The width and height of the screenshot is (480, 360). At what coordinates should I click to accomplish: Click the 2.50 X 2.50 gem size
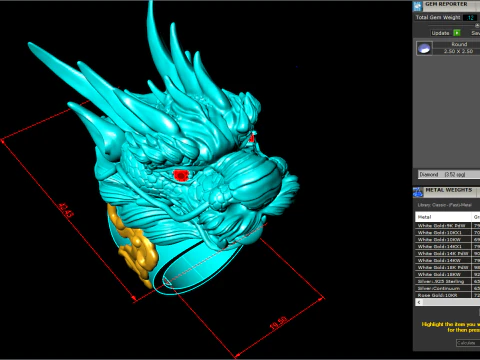458,51
